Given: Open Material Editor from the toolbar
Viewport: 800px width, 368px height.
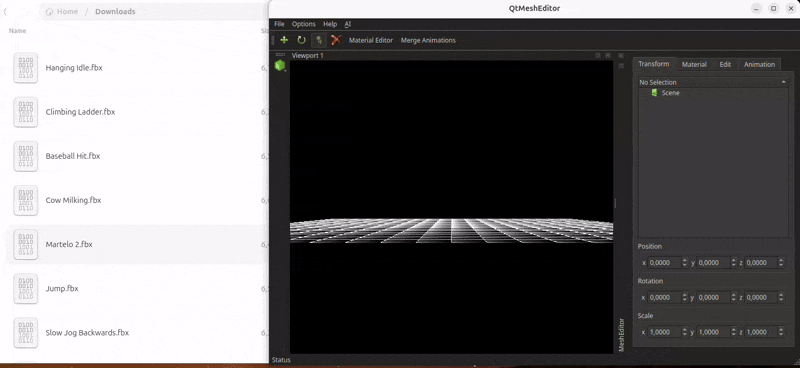Looking at the screenshot, I should click(371, 40).
